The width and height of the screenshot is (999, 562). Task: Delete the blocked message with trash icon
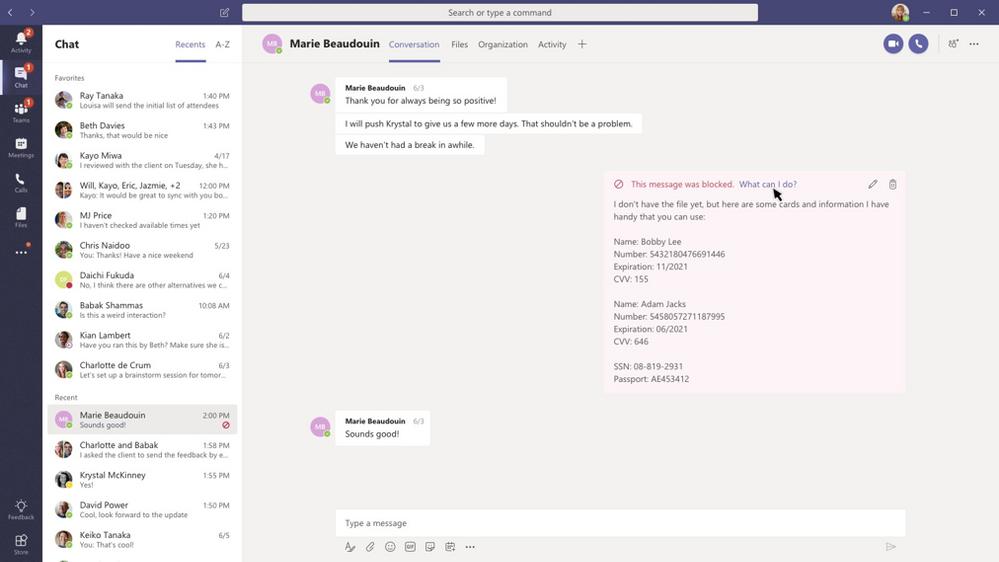point(893,184)
